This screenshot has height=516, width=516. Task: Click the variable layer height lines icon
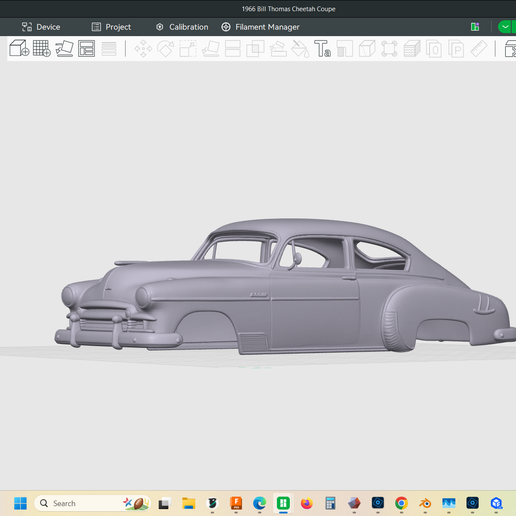pyautogui.click(x=109, y=49)
